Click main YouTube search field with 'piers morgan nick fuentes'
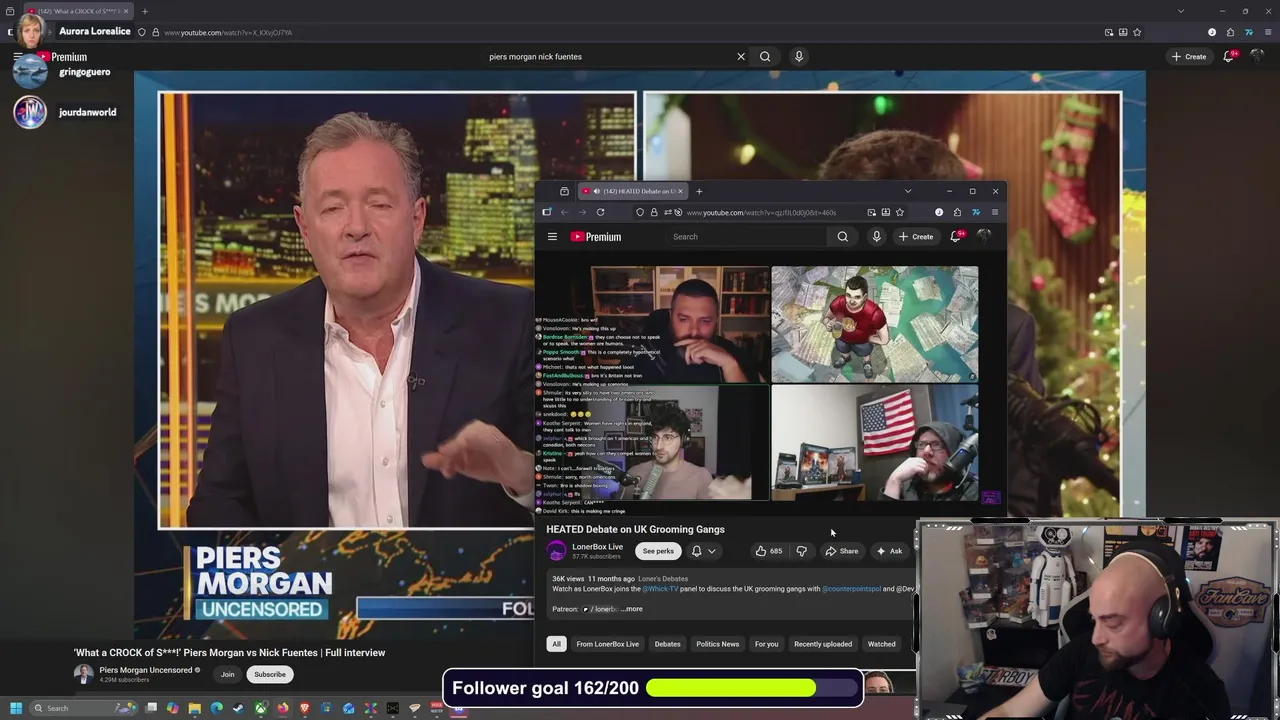Image resolution: width=1280 pixels, height=720 pixels. click(609, 57)
